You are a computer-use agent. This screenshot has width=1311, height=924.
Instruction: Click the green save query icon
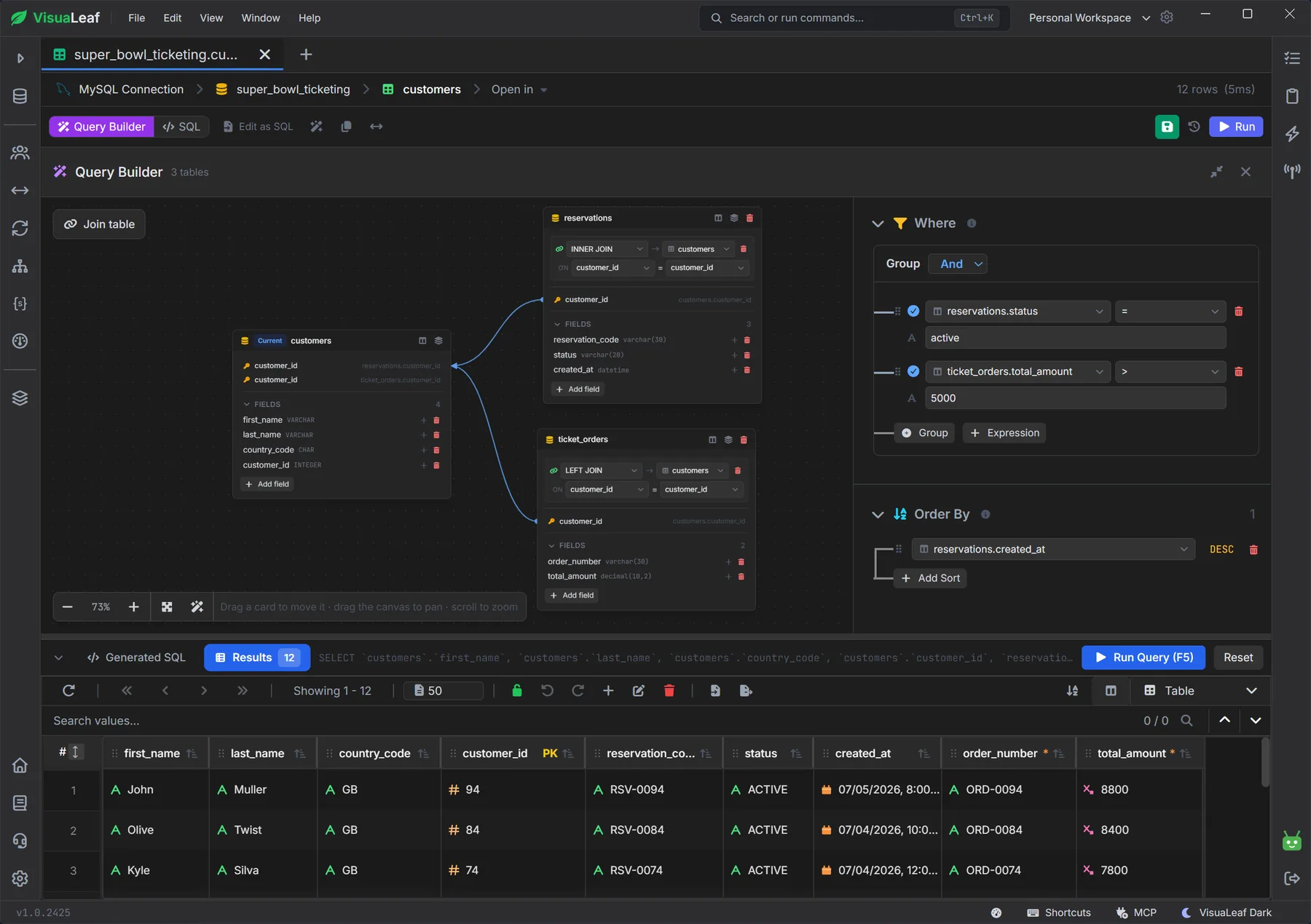coord(1167,127)
